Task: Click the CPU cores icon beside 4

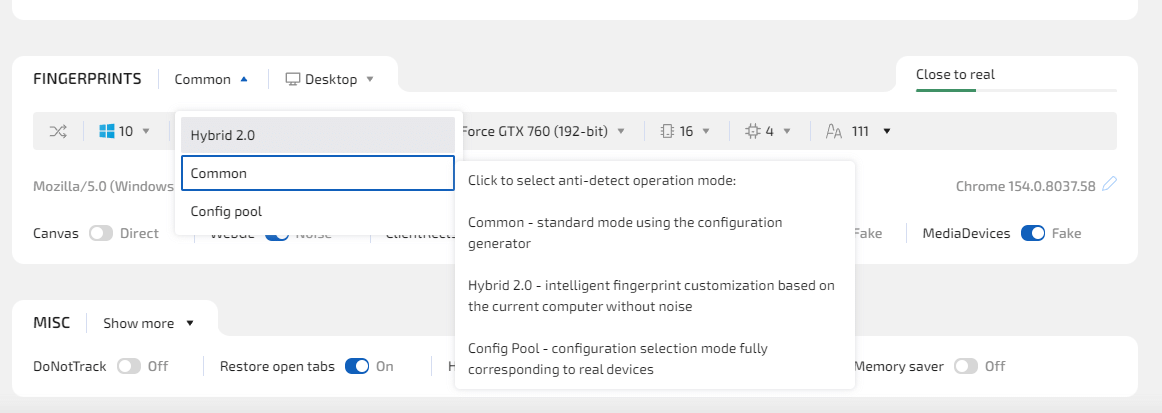Action: pos(753,131)
